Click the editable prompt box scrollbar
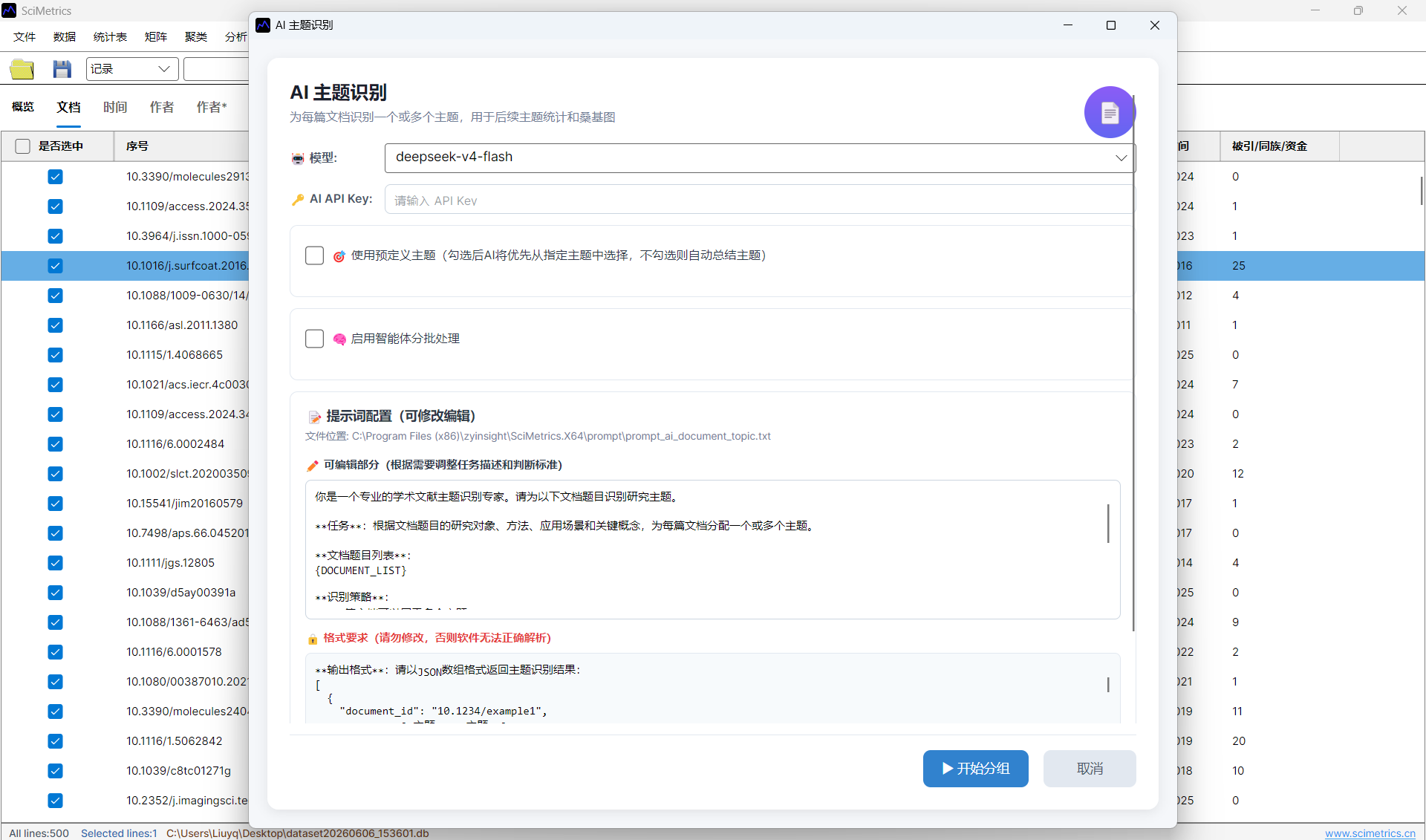This screenshot has height=840, width=1426. pyautogui.click(x=1108, y=524)
